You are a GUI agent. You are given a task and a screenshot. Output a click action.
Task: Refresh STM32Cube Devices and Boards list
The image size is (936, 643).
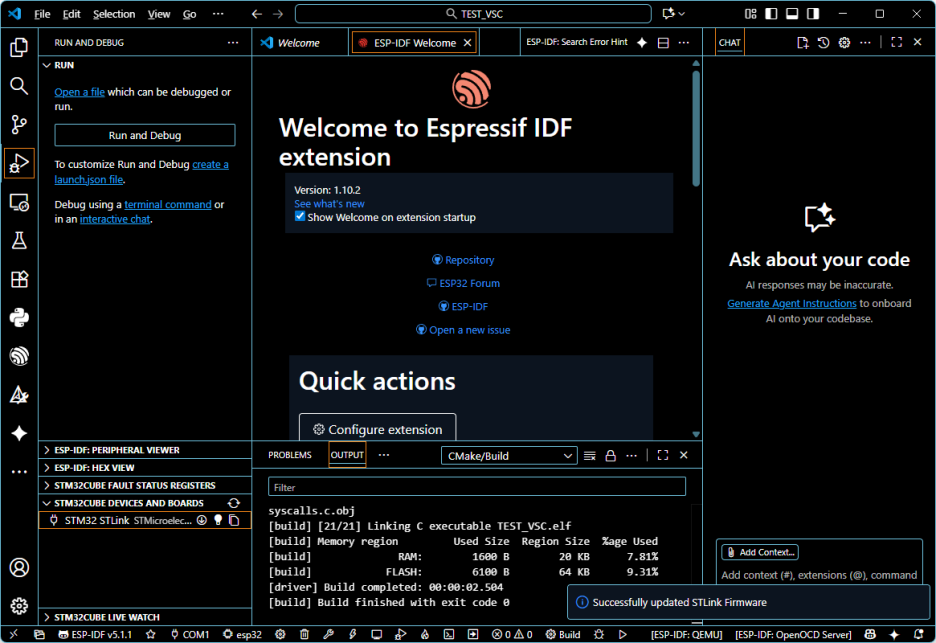(x=233, y=503)
